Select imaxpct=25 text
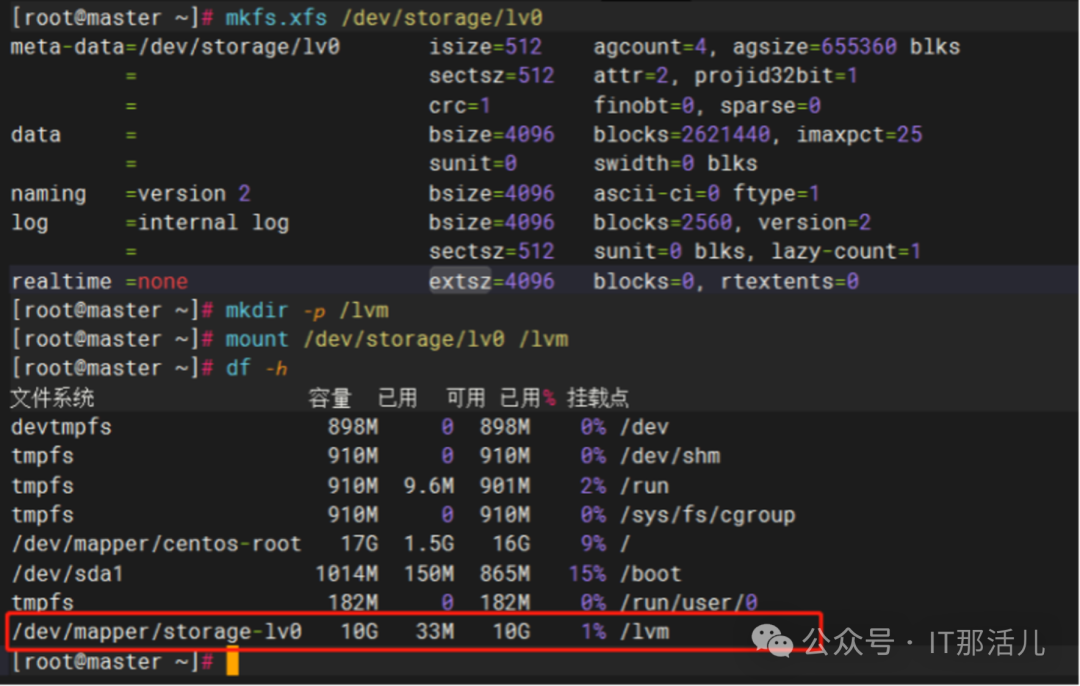The width and height of the screenshot is (1080, 686). pyautogui.click(x=859, y=134)
